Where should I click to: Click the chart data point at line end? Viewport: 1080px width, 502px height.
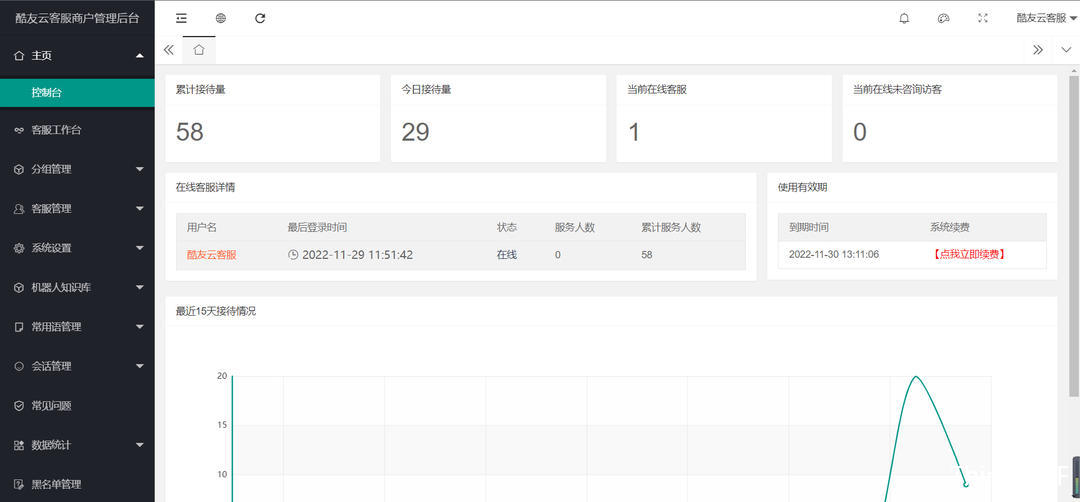point(966,485)
